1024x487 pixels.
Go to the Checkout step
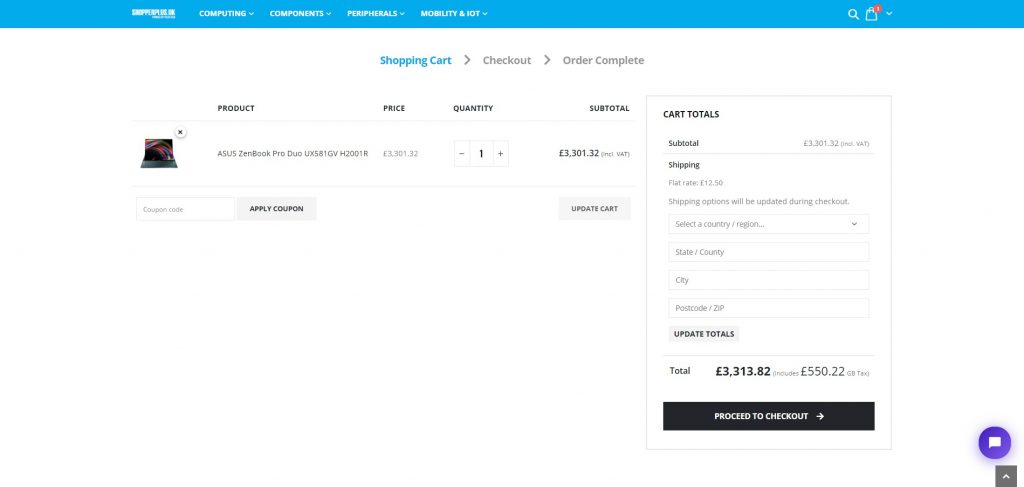(x=507, y=60)
